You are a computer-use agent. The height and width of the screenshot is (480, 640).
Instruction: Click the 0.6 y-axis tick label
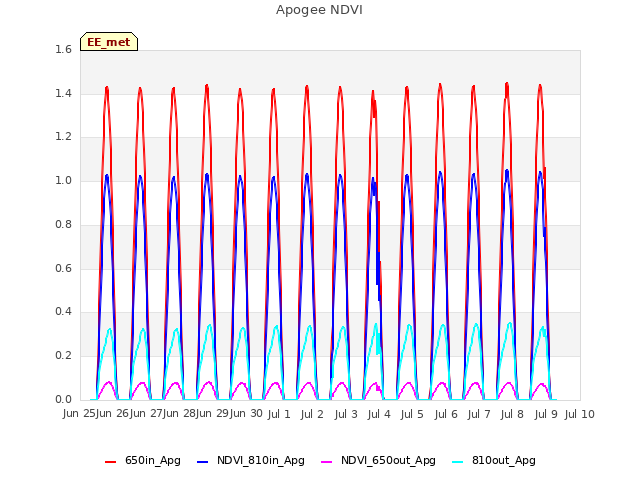[63, 268]
